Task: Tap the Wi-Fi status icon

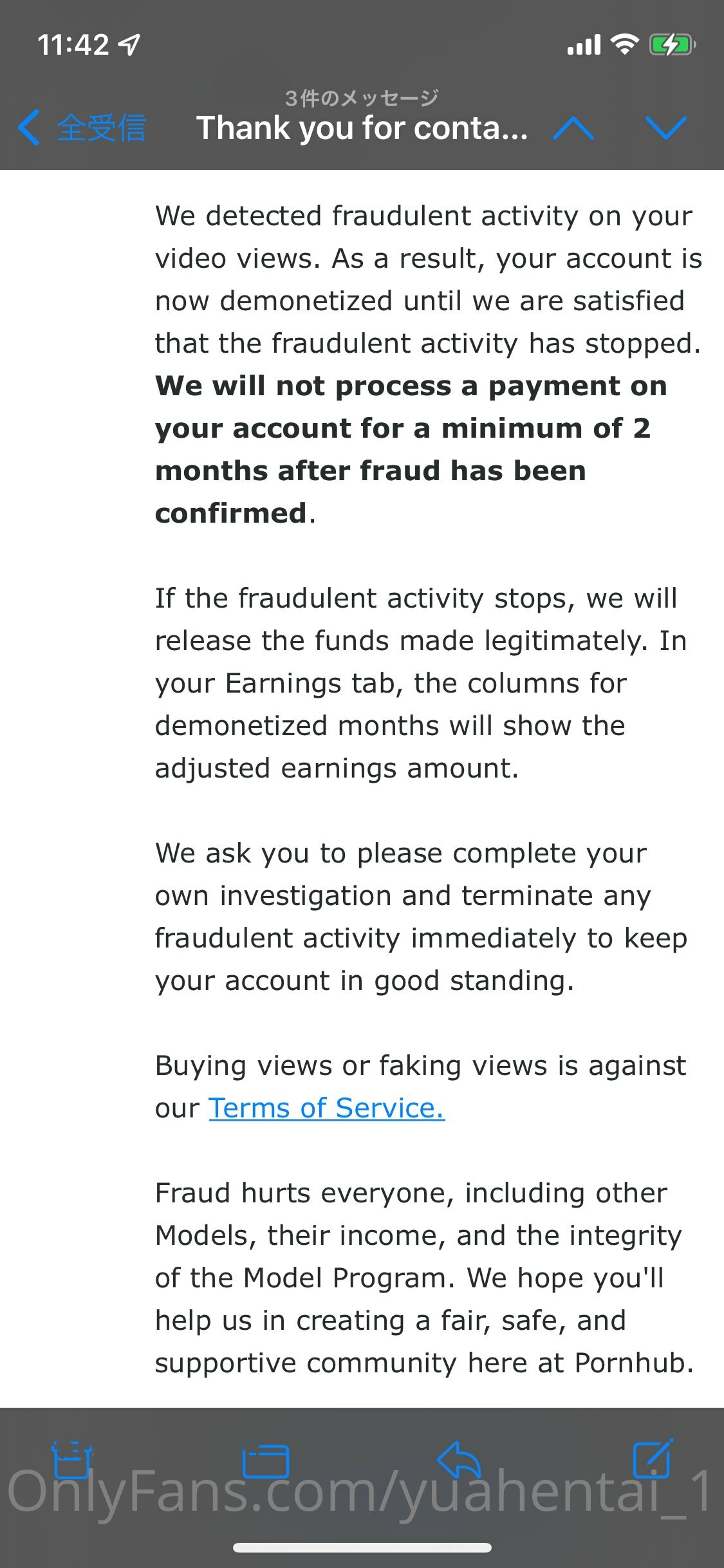Action: click(624, 44)
